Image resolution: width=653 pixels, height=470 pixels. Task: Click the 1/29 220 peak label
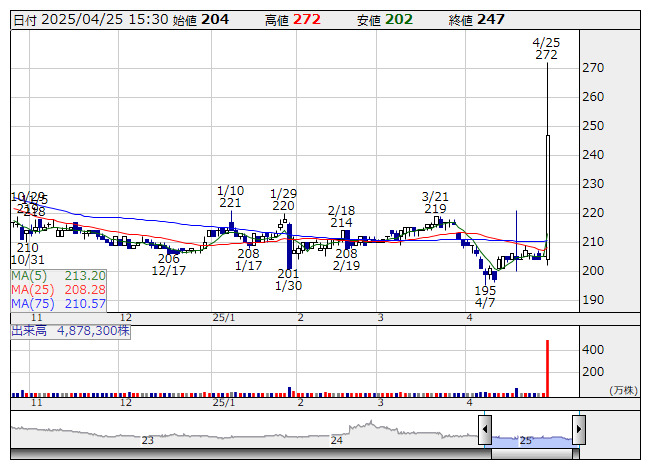(x=284, y=199)
